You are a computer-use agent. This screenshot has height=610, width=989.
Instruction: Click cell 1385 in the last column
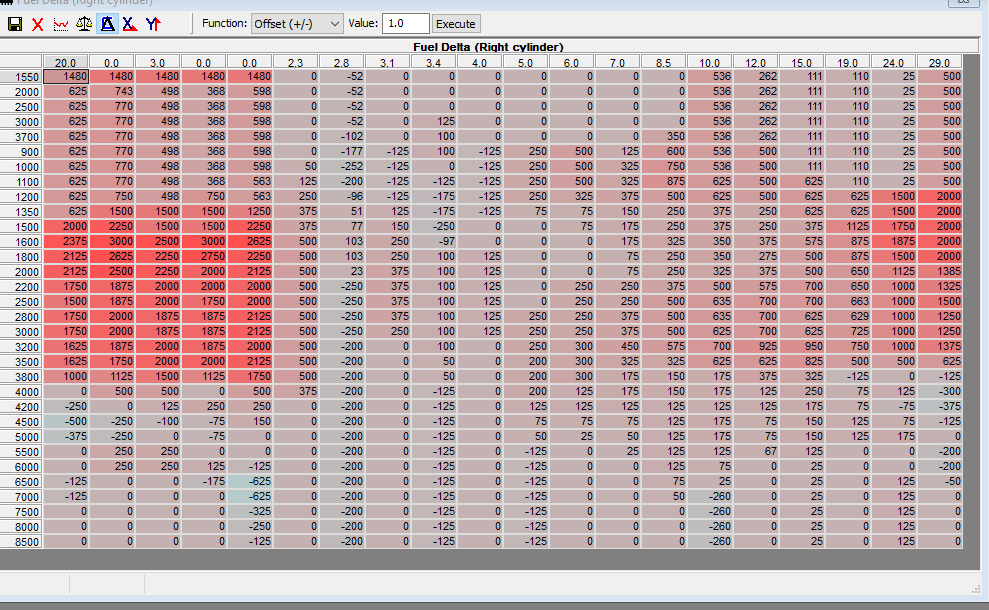coord(940,271)
